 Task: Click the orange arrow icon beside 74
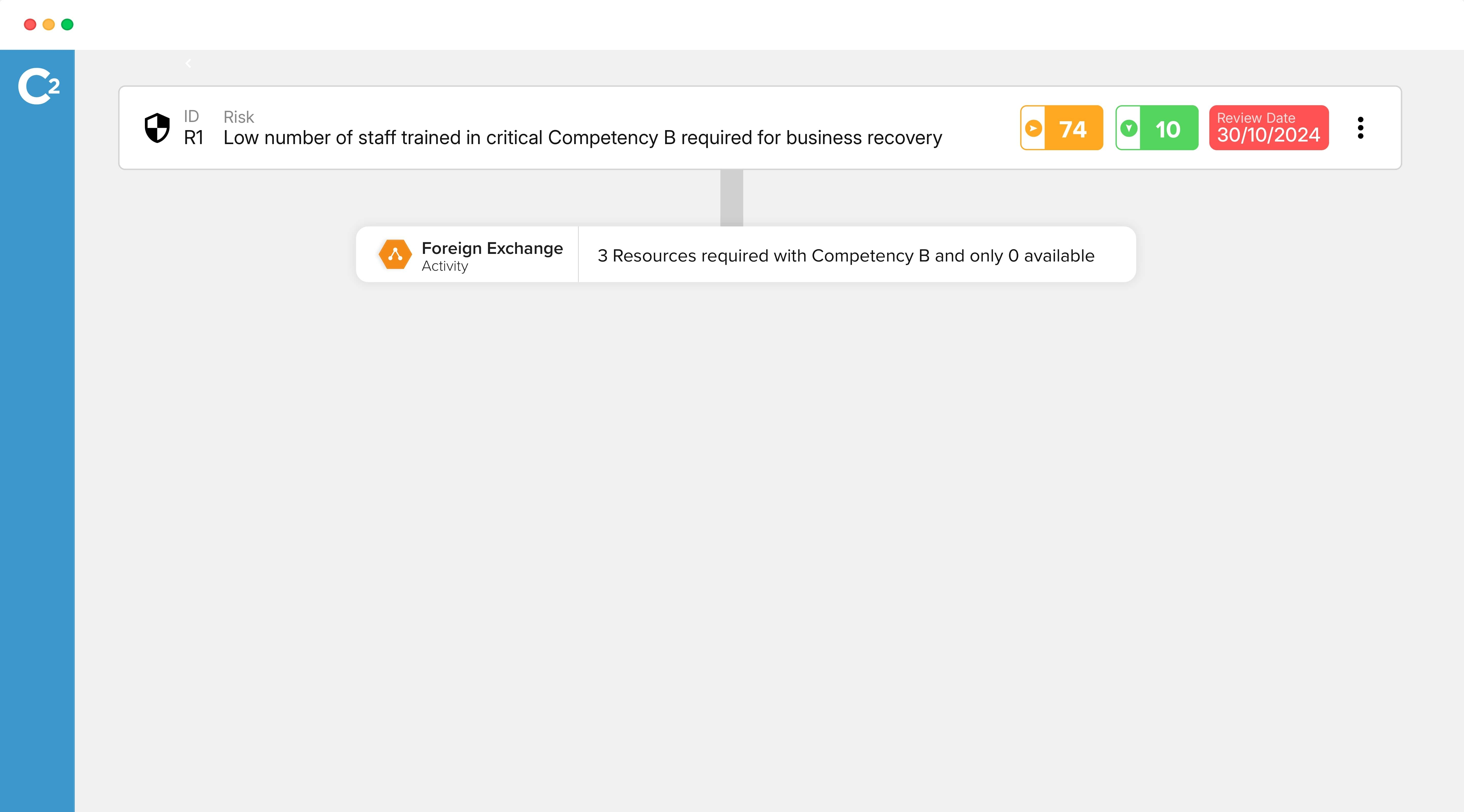[x=1033, y=128]
